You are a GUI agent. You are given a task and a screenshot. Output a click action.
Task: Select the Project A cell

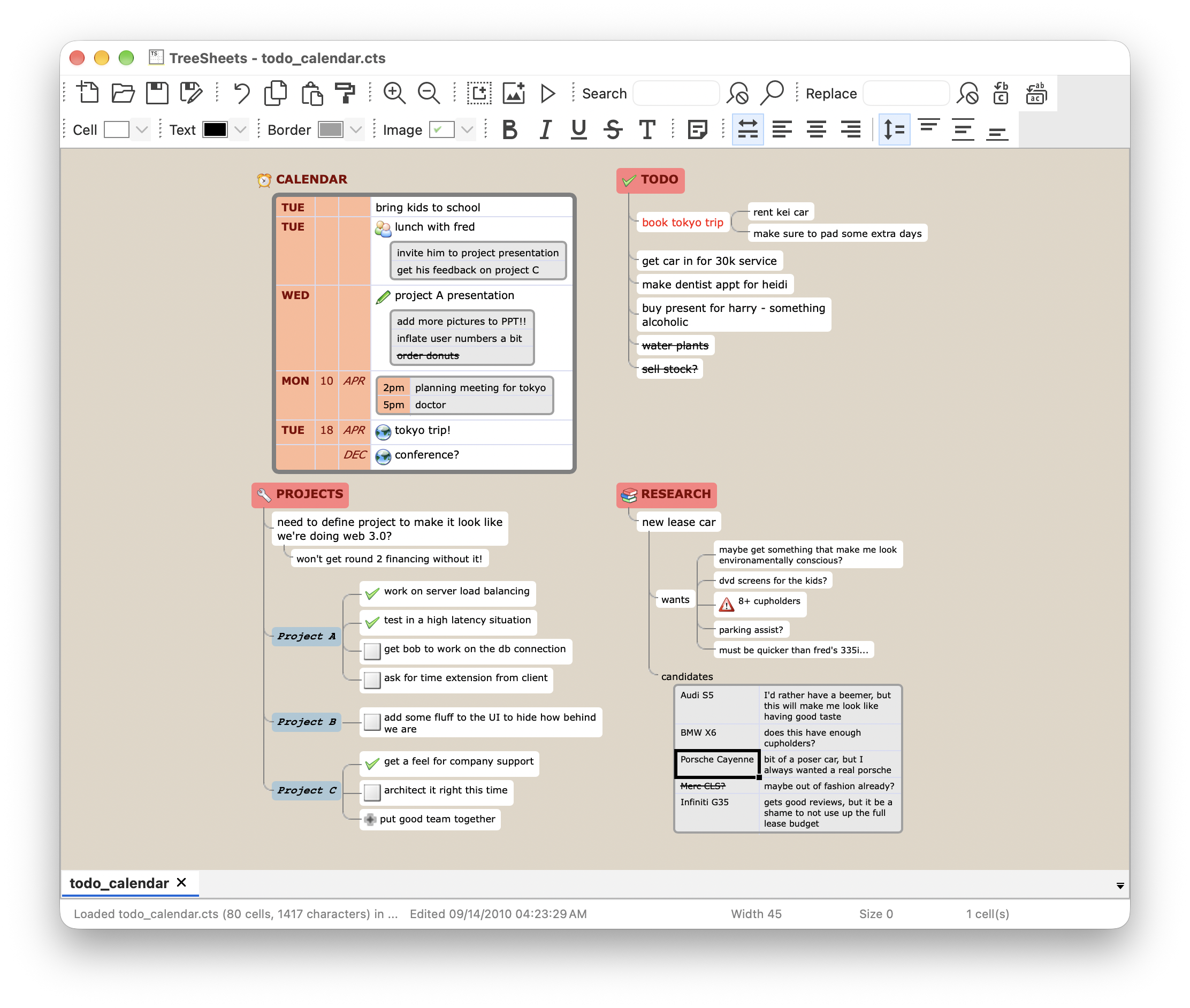point(306,636)
